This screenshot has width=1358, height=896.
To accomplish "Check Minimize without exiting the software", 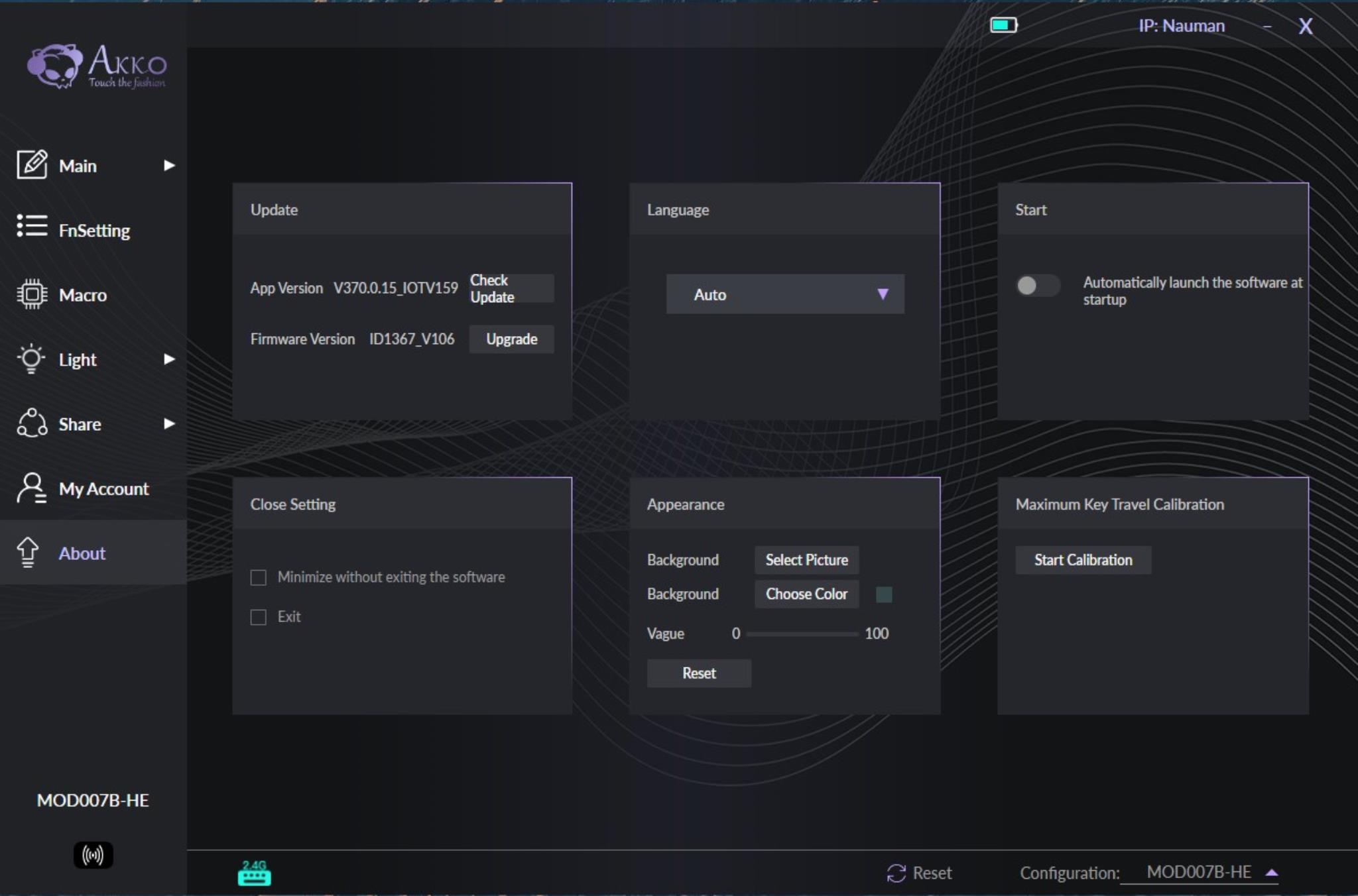I will pyautogui.click(x=259, y=577).
